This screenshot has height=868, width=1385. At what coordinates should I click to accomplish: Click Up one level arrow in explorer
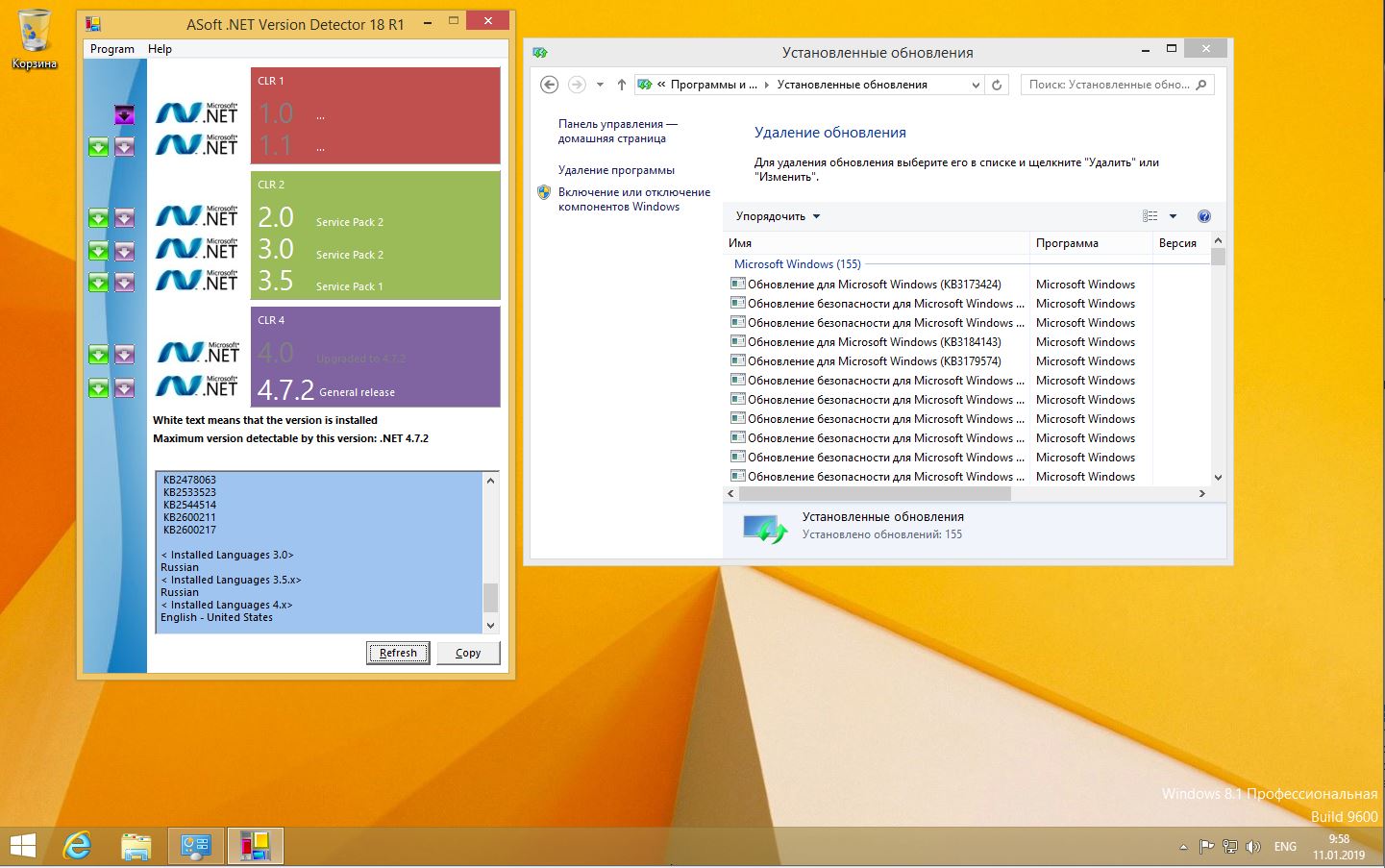point(621,85)
